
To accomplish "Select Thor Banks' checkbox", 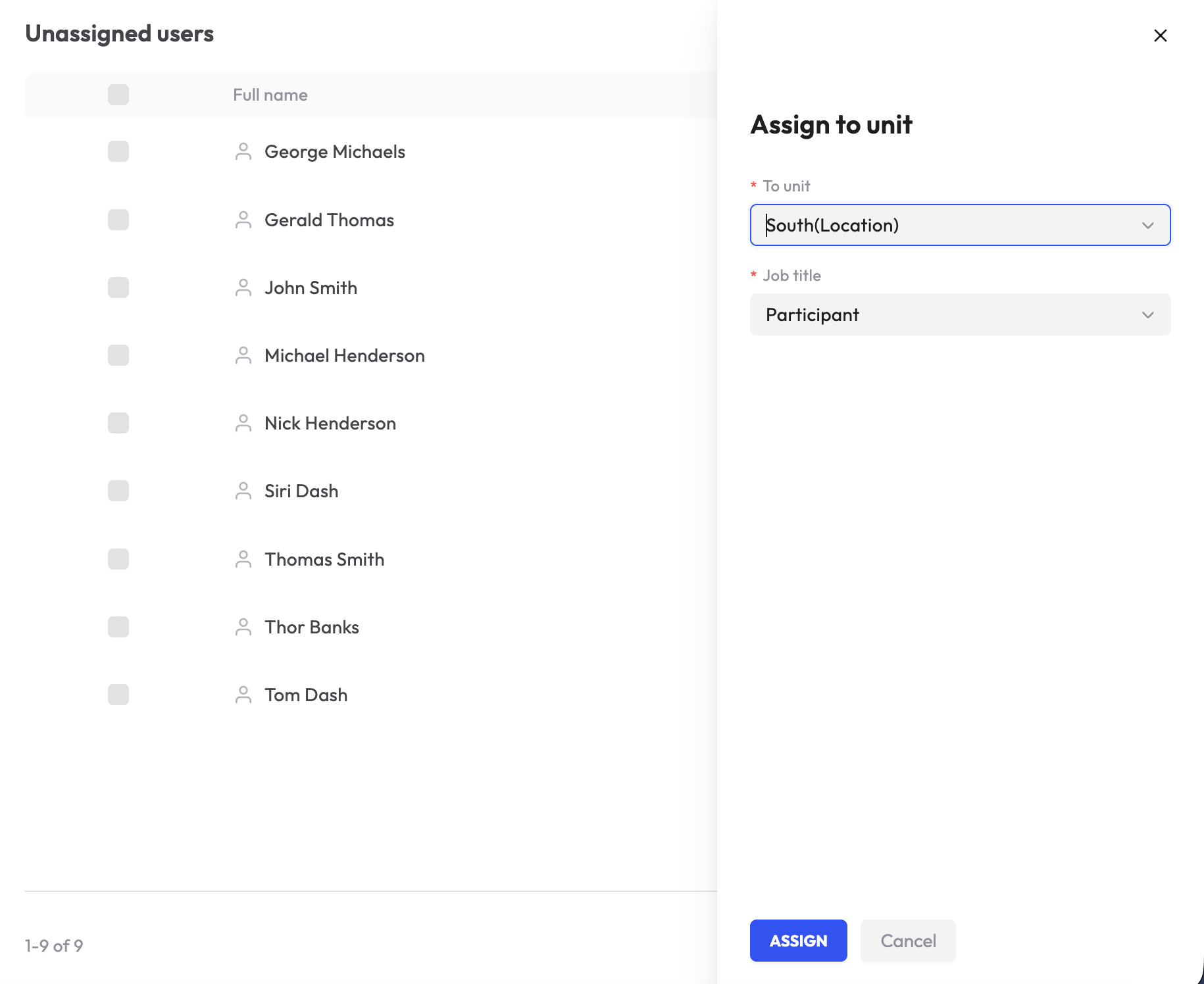I will (x=118, y=627).
